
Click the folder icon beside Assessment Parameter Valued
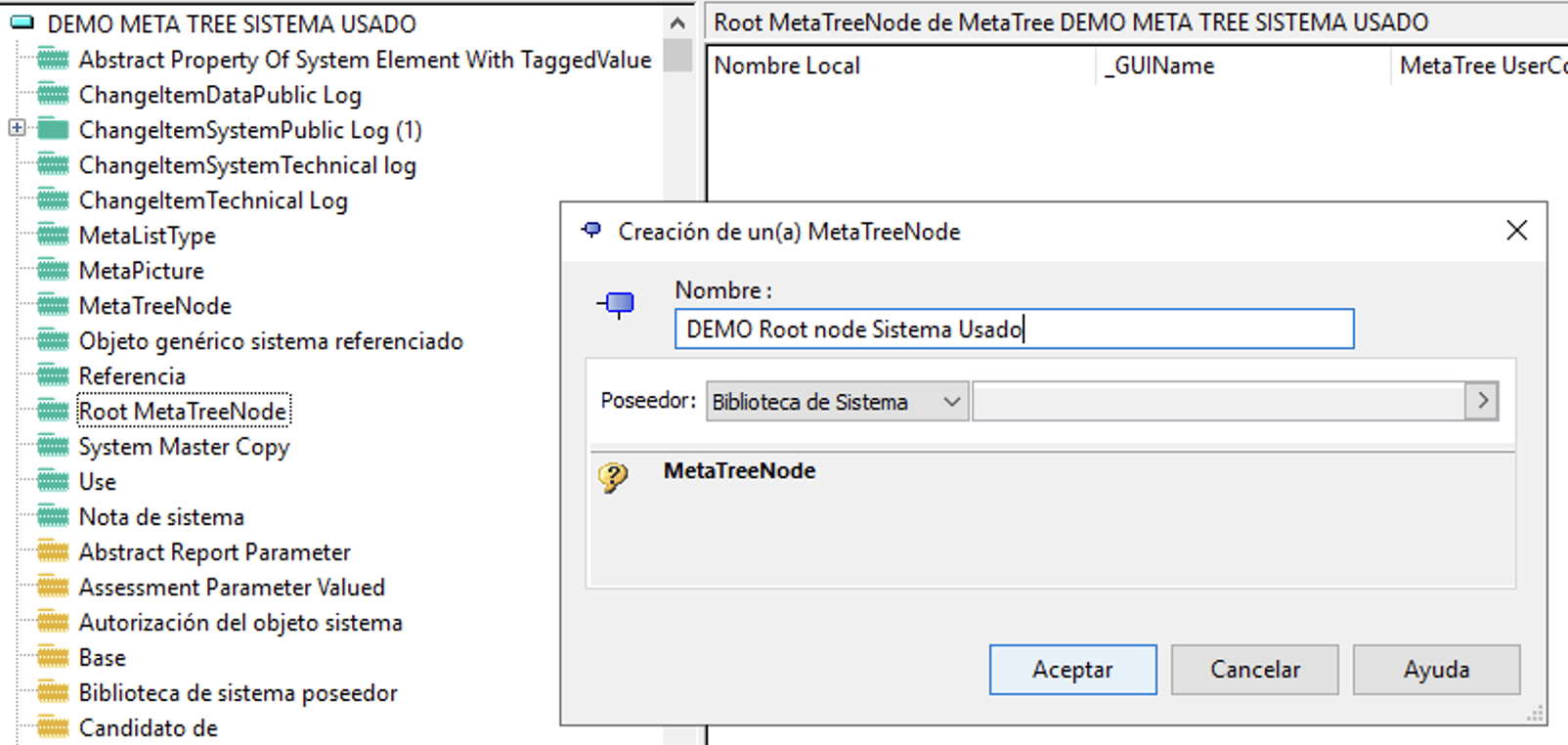pyautogui.click(x=53, y=588)
